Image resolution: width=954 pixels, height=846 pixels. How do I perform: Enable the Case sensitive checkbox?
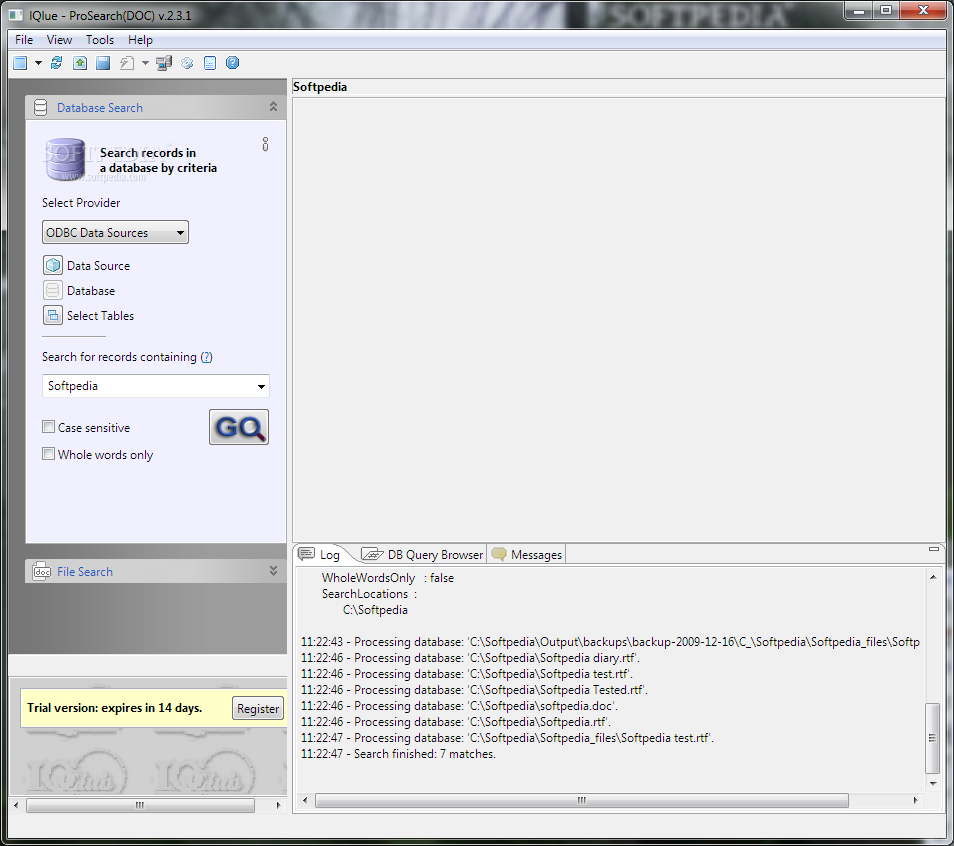tap(49, 427)
